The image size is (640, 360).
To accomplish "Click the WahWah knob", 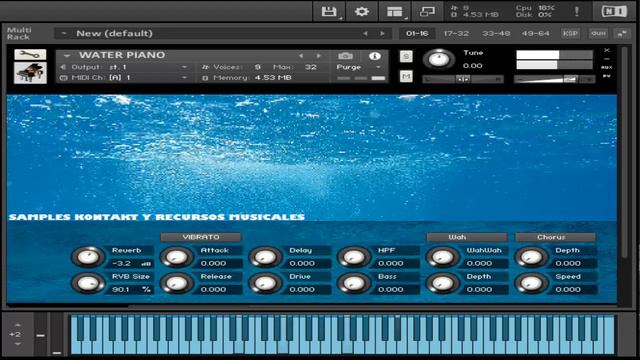I will tap(442, 257).
